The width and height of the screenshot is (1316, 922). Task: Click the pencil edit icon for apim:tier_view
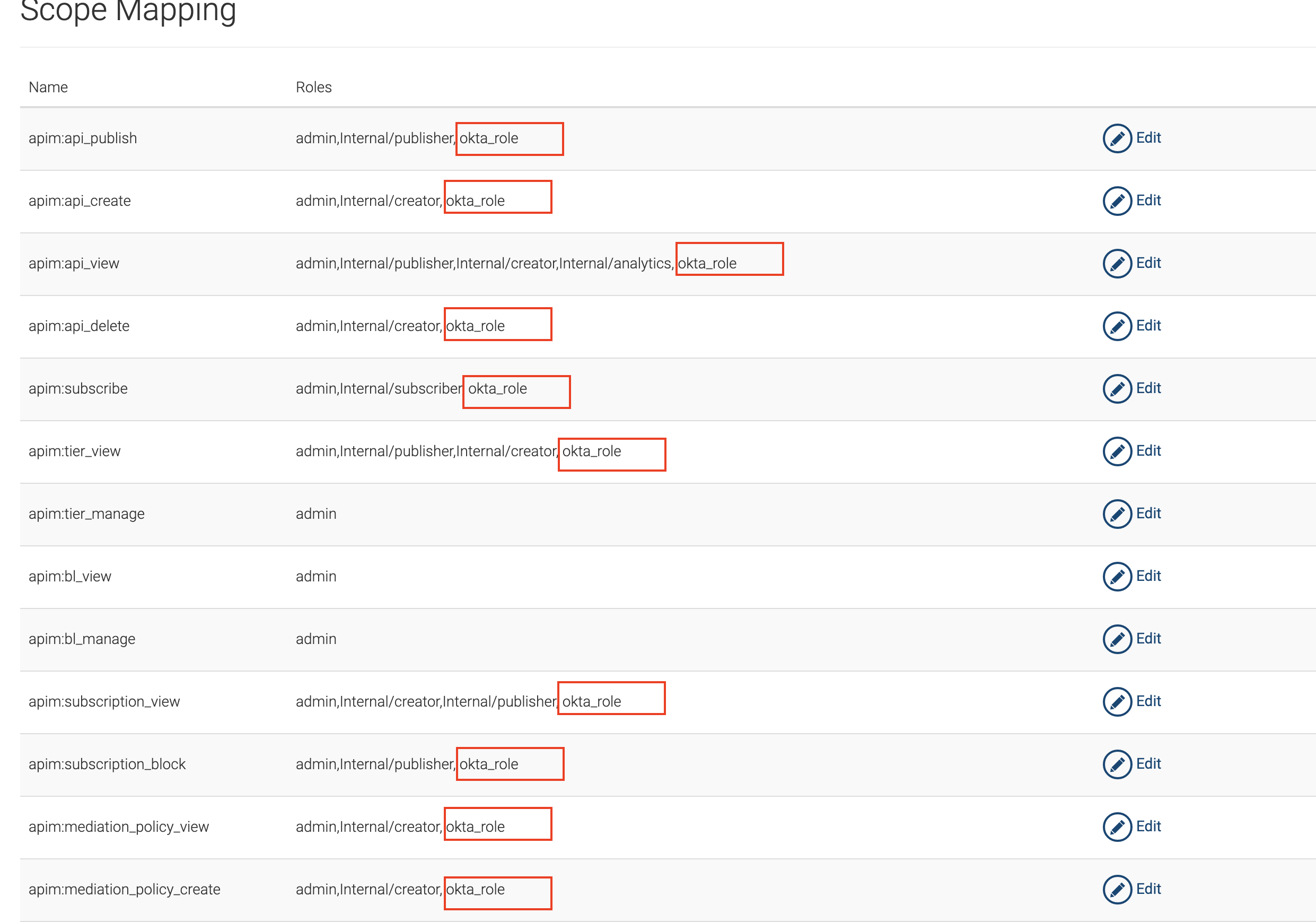click(1117, 451)
